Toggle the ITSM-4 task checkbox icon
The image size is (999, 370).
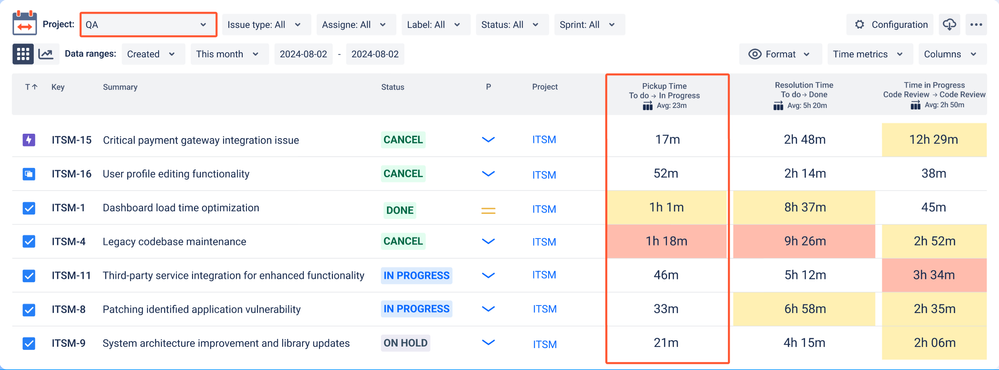(x=29, y=241)
